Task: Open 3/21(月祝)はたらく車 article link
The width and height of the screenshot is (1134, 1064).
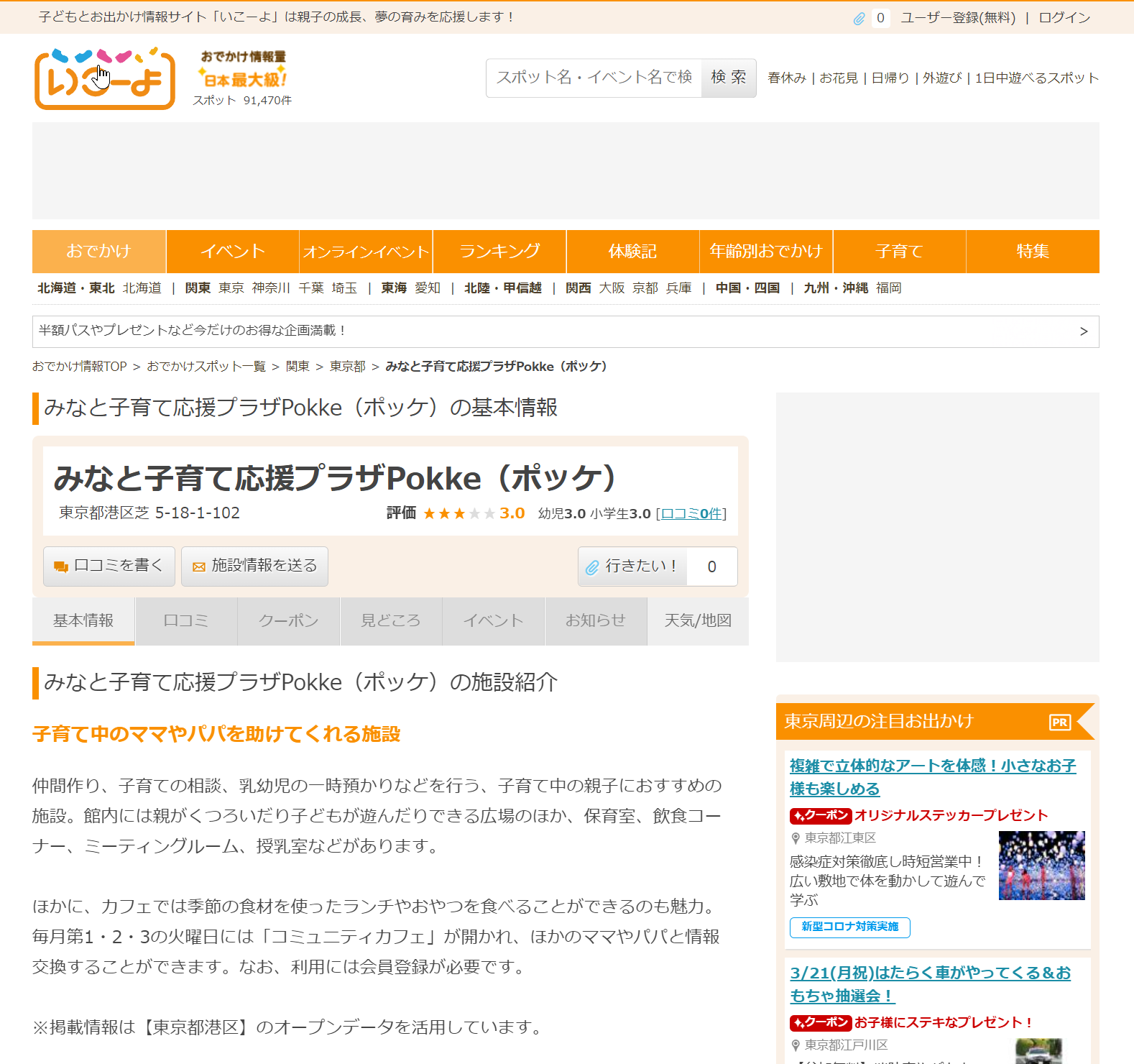Action: point(931,984)
